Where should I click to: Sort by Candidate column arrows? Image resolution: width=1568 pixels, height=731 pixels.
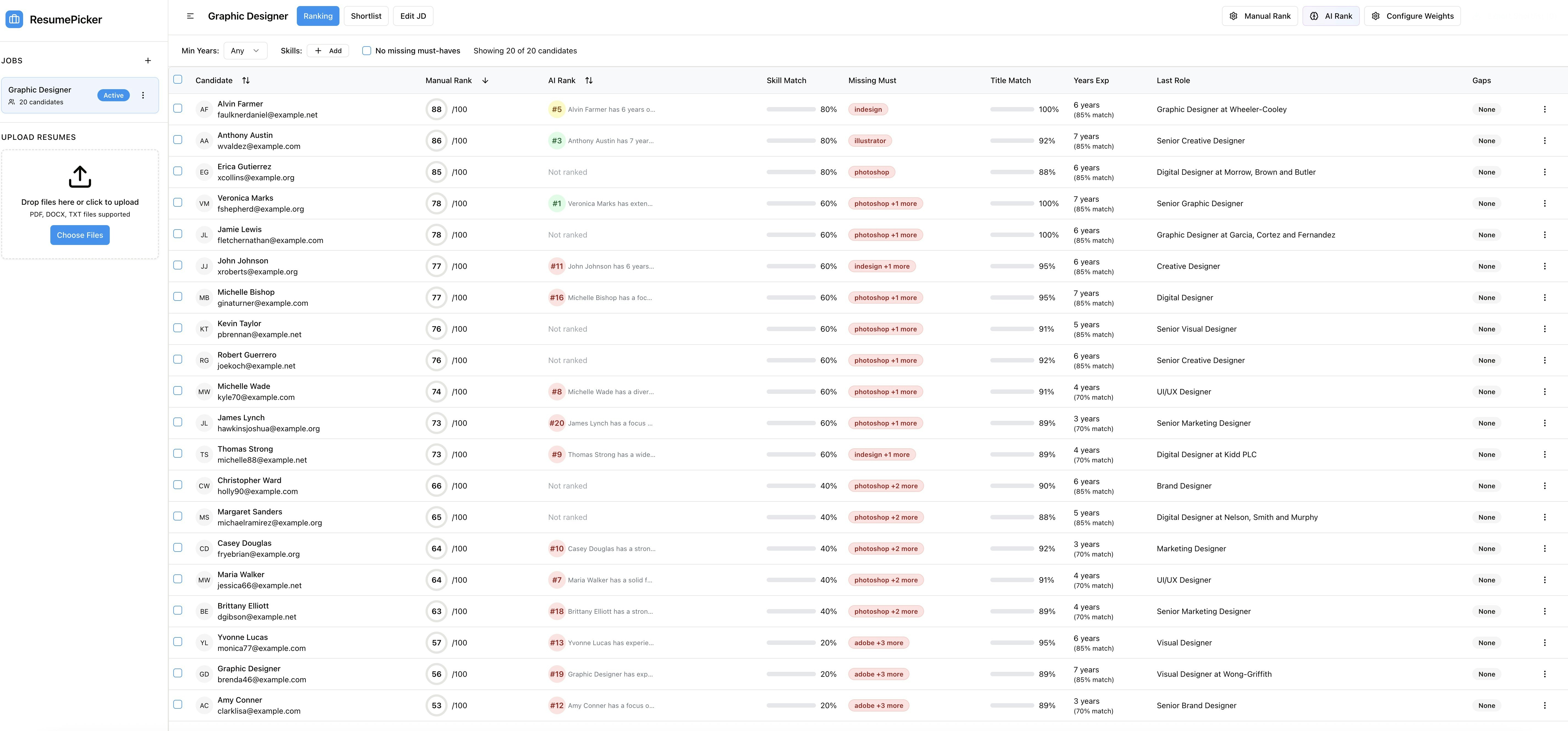coord(246,80)
